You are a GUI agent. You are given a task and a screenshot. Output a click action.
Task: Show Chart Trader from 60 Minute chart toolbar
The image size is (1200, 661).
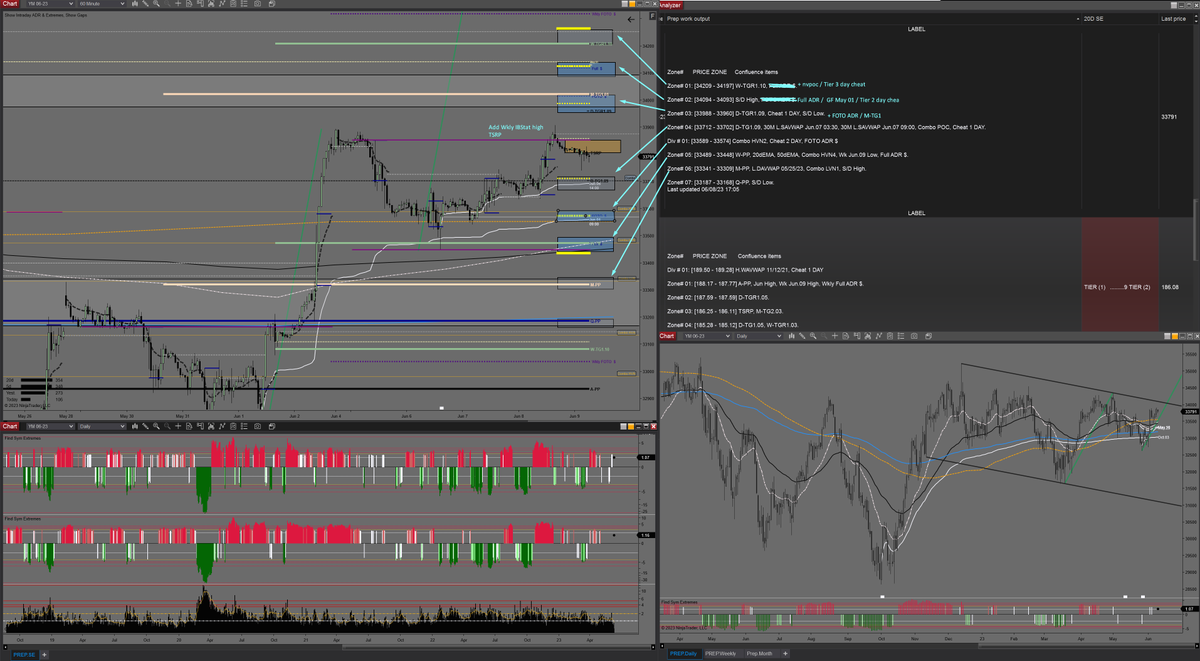[x=200, y=4]
